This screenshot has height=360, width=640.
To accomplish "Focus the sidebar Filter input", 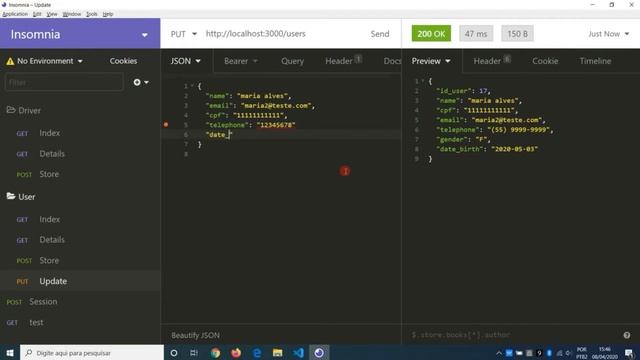I will pyautogui.click(x=64, y=82).
